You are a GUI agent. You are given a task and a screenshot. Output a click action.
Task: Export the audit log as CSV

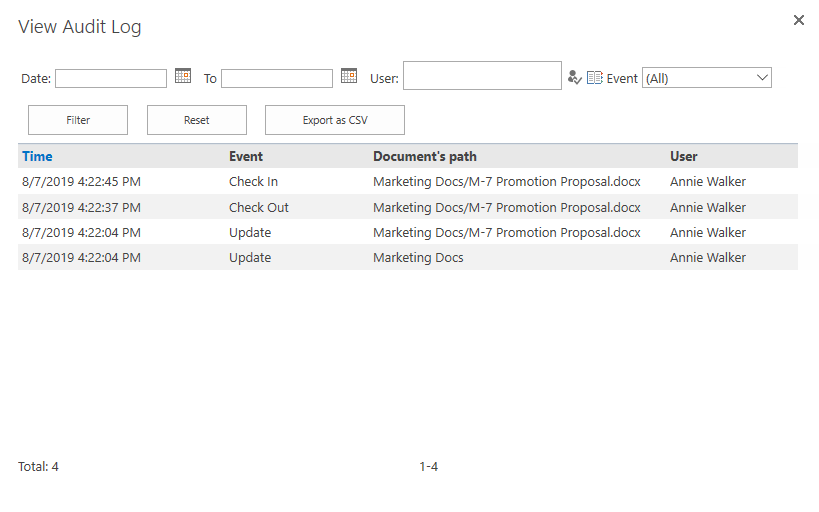335,120
